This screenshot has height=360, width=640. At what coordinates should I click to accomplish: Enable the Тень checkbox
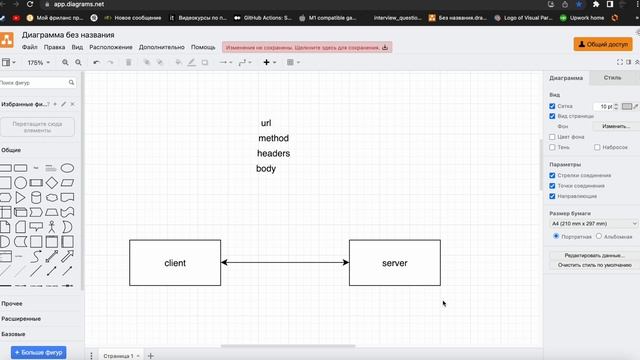552,147
